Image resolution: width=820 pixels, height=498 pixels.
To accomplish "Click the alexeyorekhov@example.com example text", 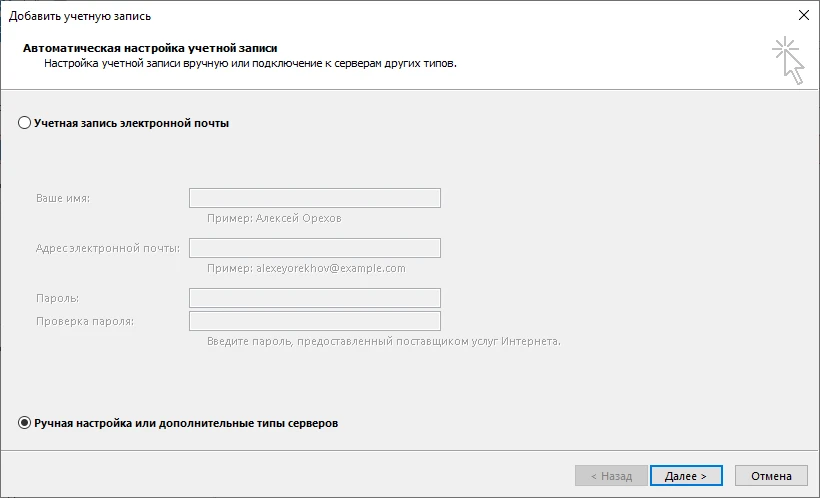I will coord(306,268).
